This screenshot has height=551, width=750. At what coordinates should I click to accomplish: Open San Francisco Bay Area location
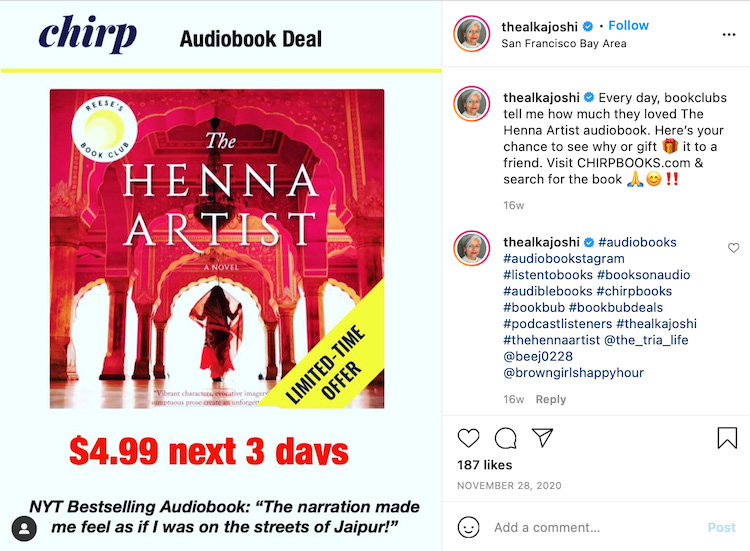tap(564, 44)
